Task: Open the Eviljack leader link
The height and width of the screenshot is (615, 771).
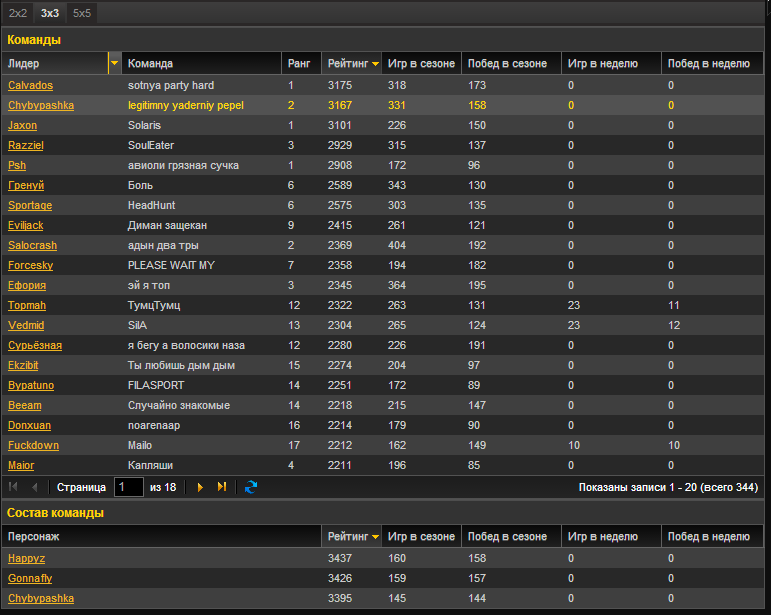Action: click(x=26, y=225)
